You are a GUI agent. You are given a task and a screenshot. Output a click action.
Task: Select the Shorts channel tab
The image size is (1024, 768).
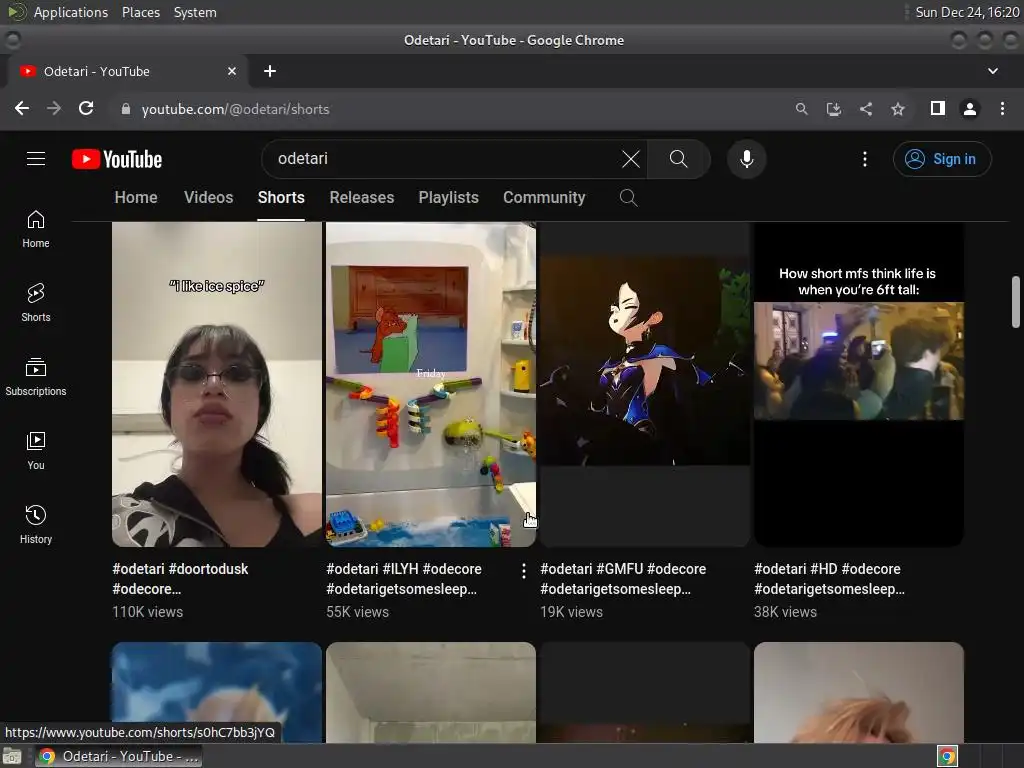pyautogui.click(x=281, y=198)
